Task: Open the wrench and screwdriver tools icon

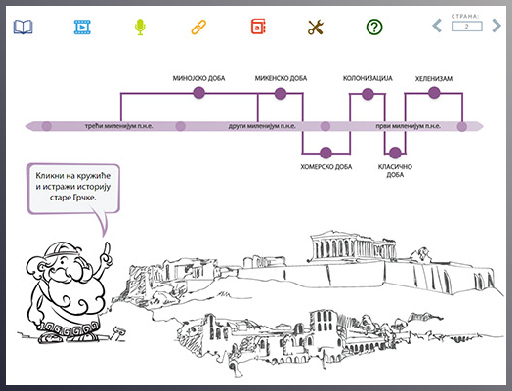Action: click(316, 27)
